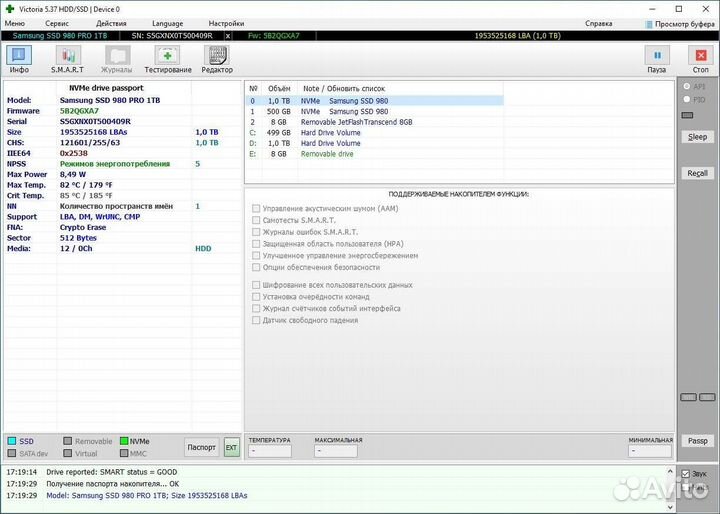Open the Сервис menu

[57, 22]
